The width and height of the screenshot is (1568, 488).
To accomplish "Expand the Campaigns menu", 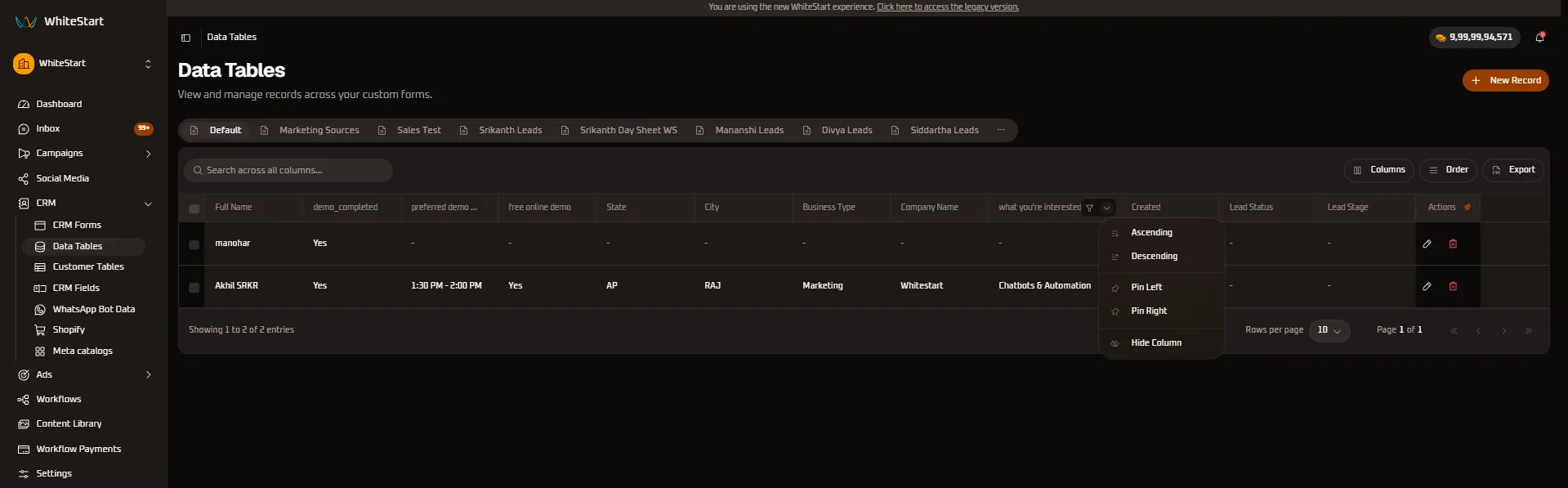I will point(148,154).
